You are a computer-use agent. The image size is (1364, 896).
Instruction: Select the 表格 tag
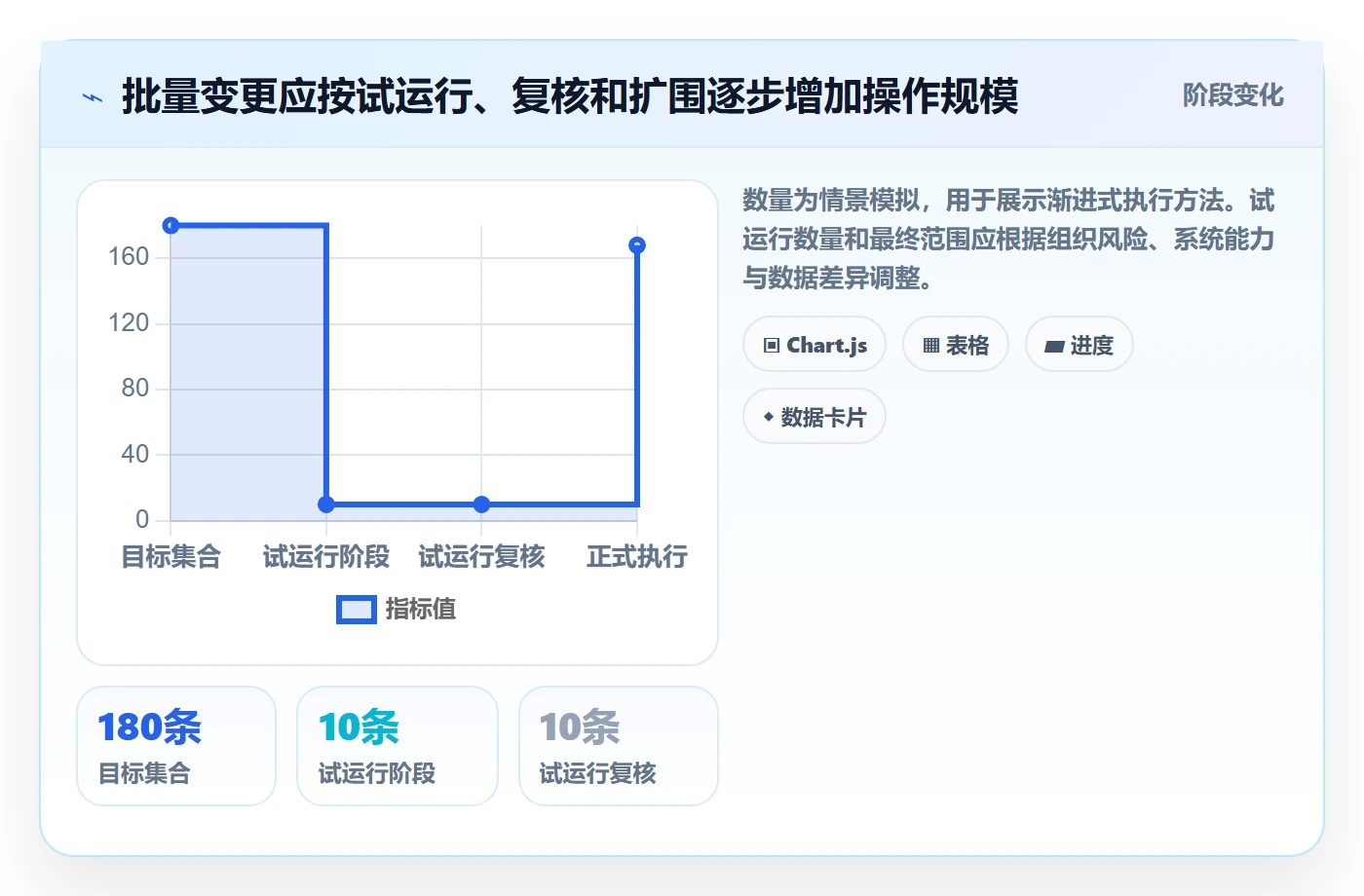956,345
